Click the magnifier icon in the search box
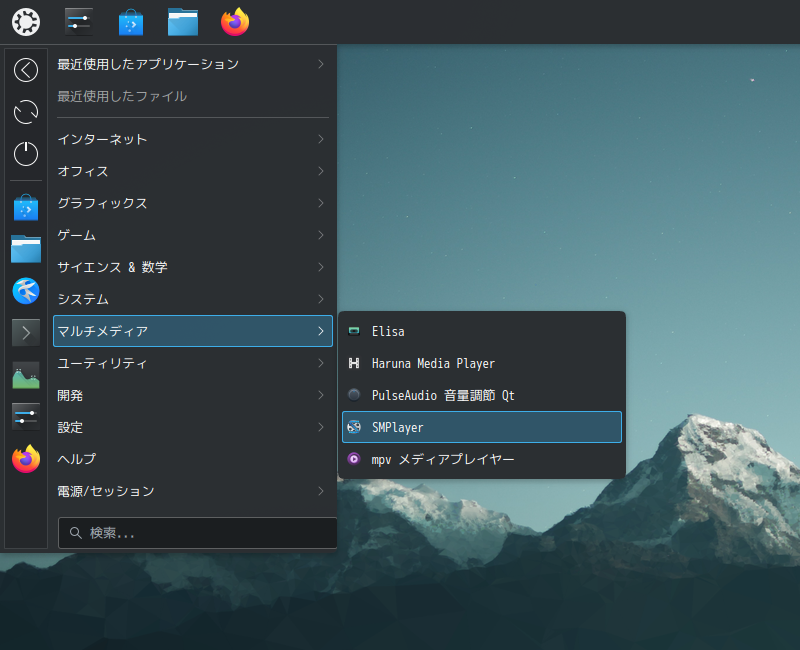 pos(76,533)
